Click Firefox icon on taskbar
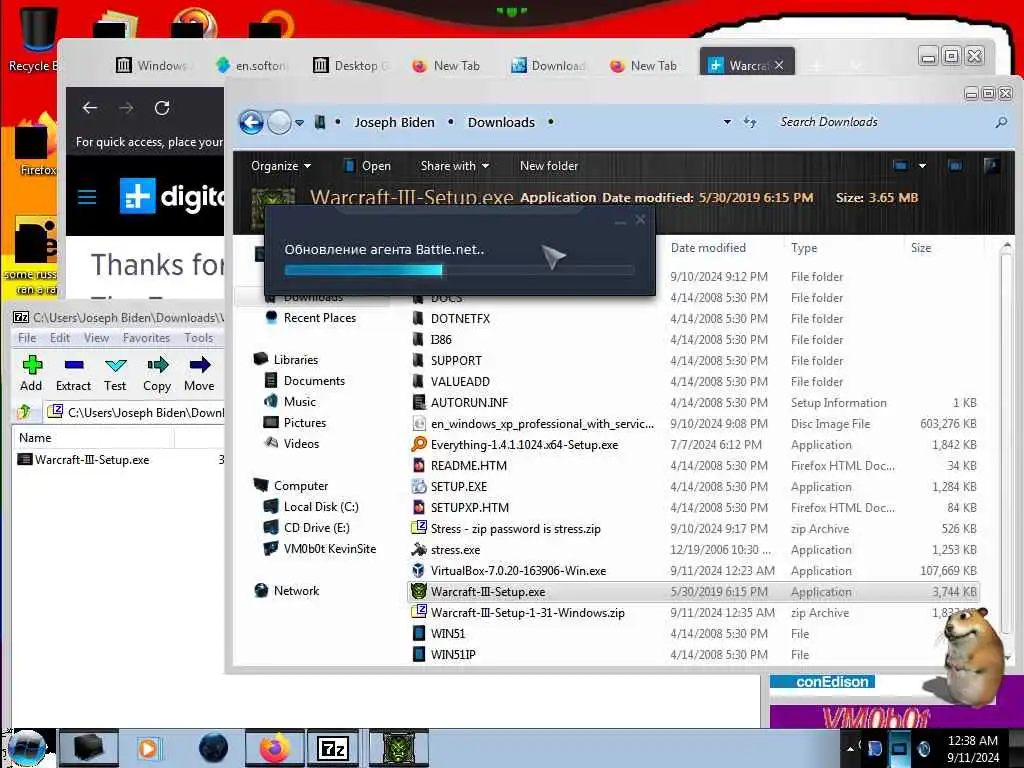Viewport: 1024px width, 768px height. 275,748
